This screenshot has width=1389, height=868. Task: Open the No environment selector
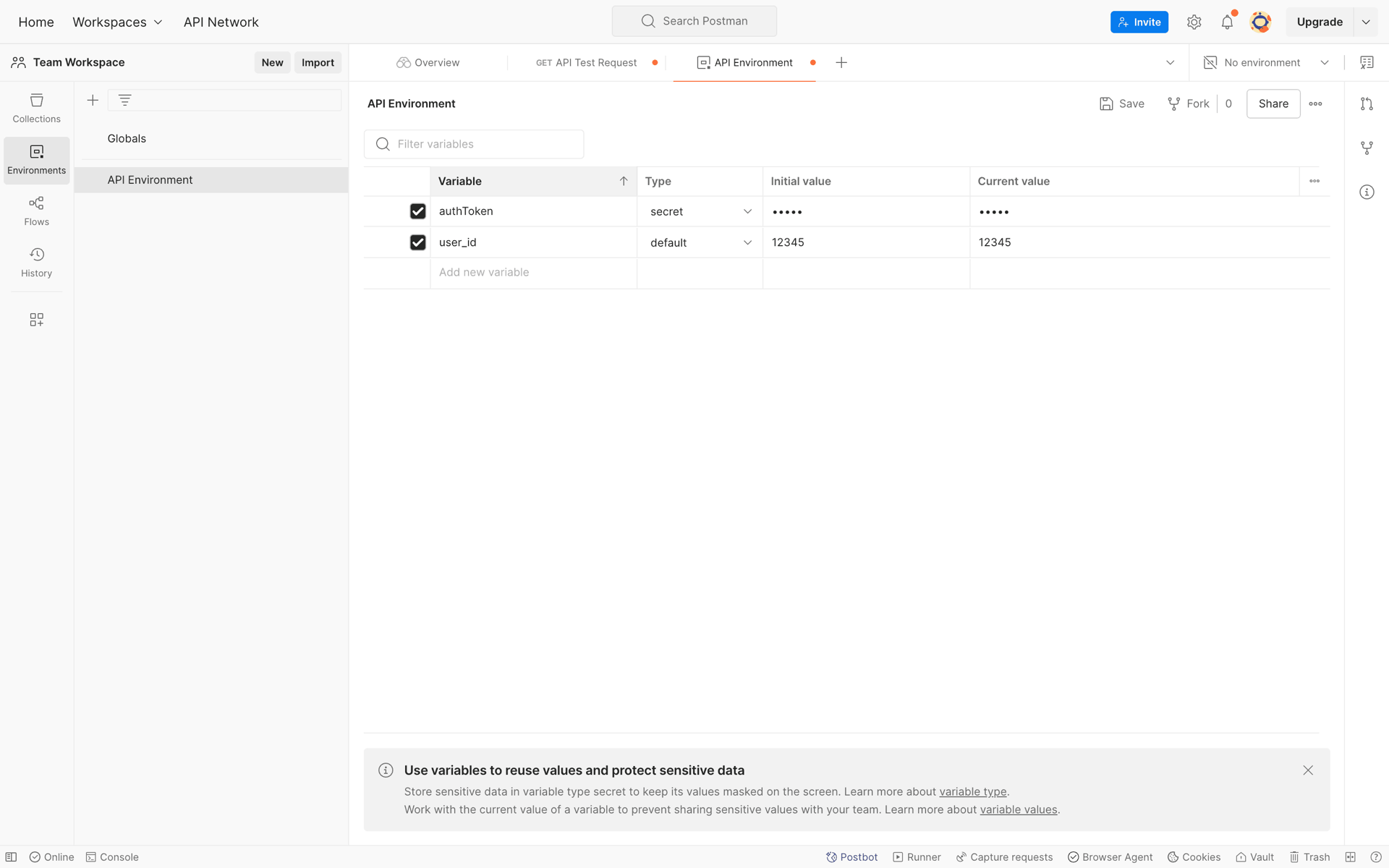(1266, 62)
